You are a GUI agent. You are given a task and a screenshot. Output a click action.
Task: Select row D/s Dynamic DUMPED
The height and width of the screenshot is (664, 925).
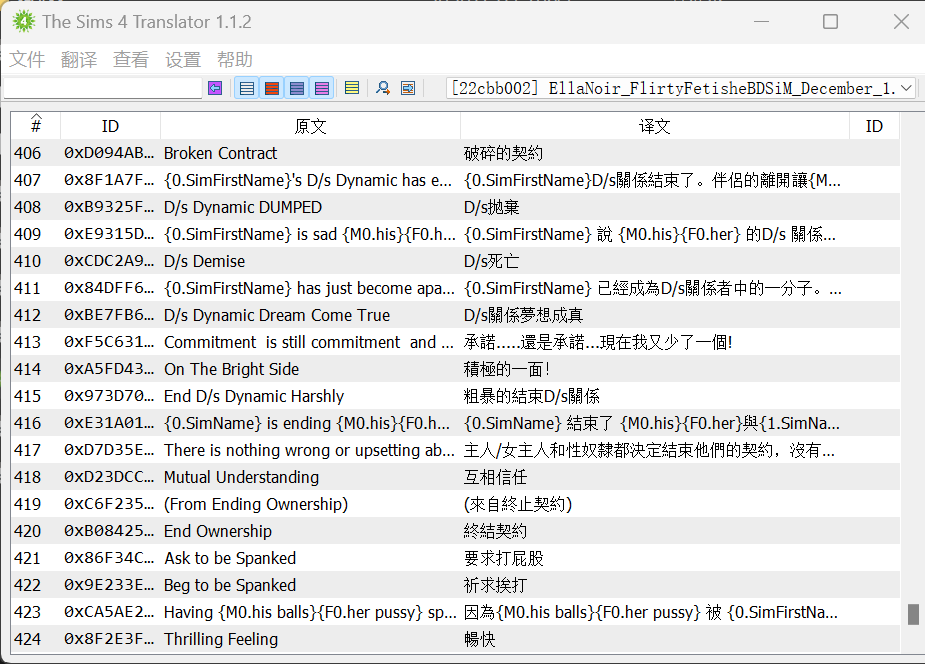point(455,208)
